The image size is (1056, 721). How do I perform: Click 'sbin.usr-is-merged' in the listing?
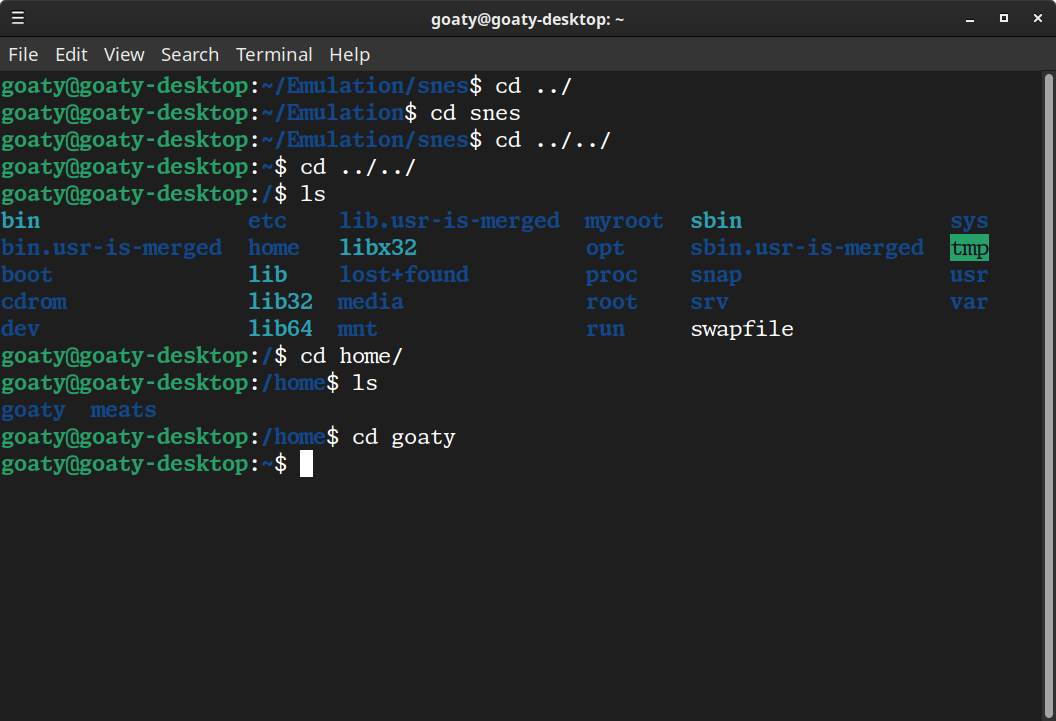click(807, 248)
